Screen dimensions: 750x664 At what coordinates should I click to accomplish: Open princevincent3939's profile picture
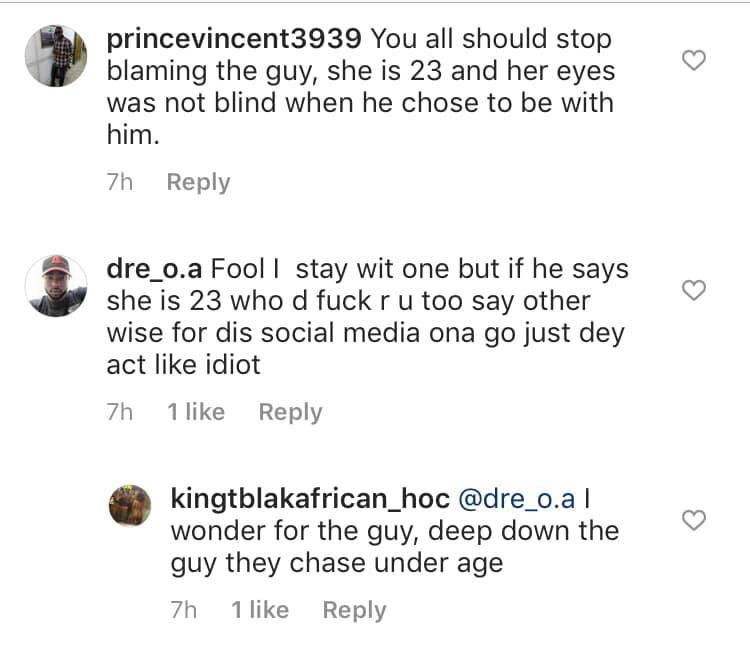(x=53, y=56)
